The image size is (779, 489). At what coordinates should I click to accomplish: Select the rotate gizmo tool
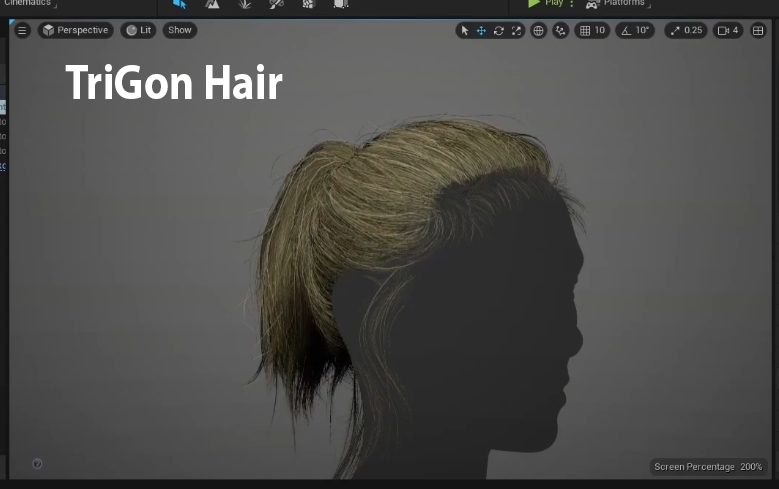click(x=499, y=31)
